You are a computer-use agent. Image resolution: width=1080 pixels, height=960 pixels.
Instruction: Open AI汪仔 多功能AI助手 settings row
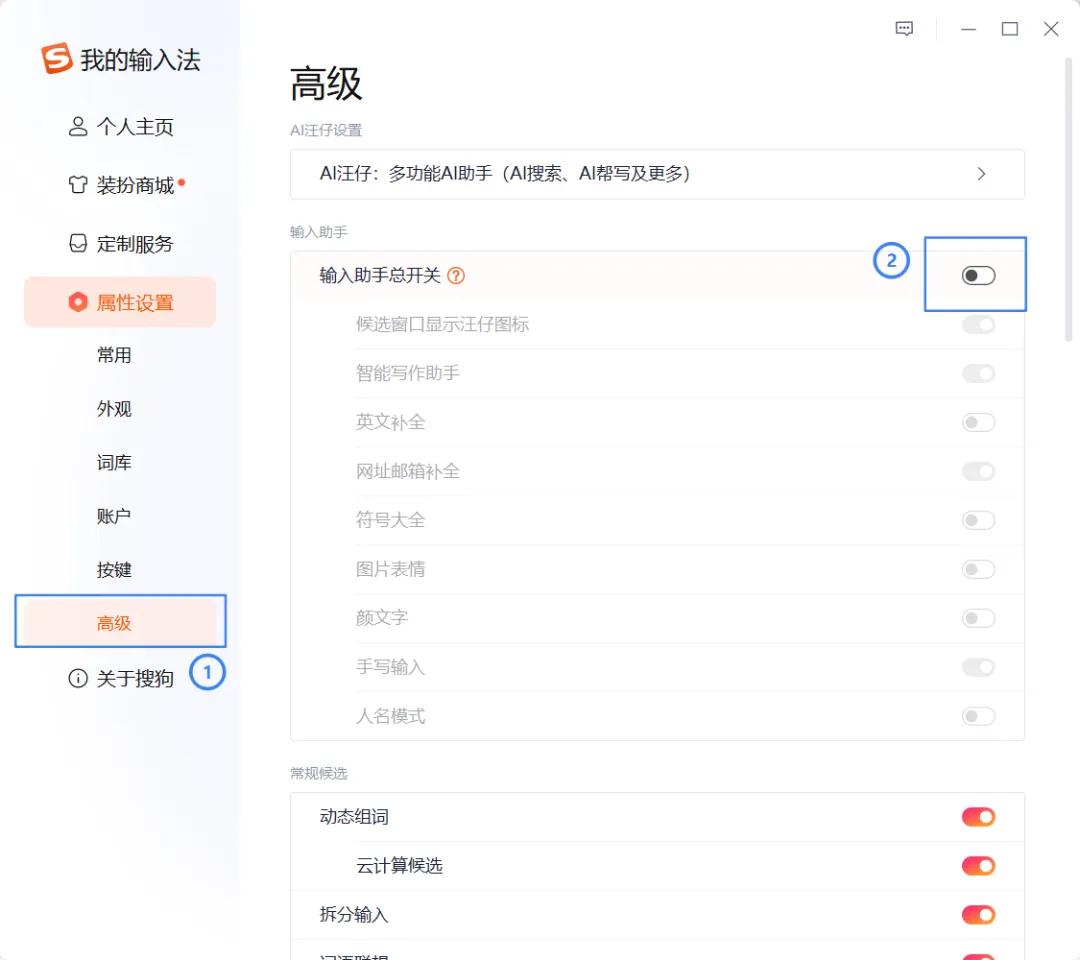point(657,174)
